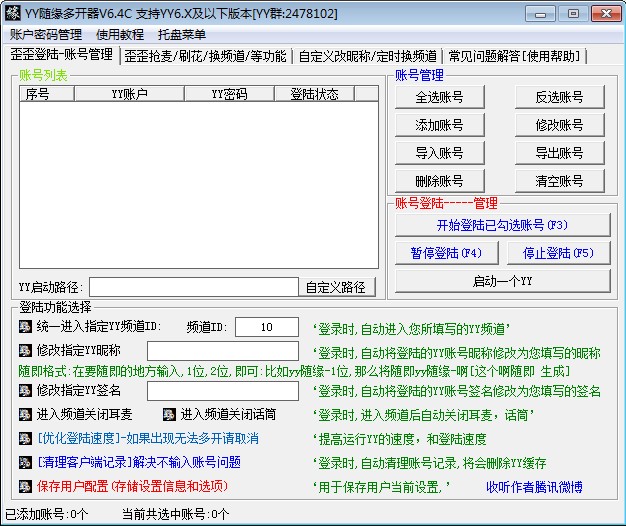Toggle 修改指定YY昵称 checkbox
Screen dimensions: 626x526
[25, 351]
